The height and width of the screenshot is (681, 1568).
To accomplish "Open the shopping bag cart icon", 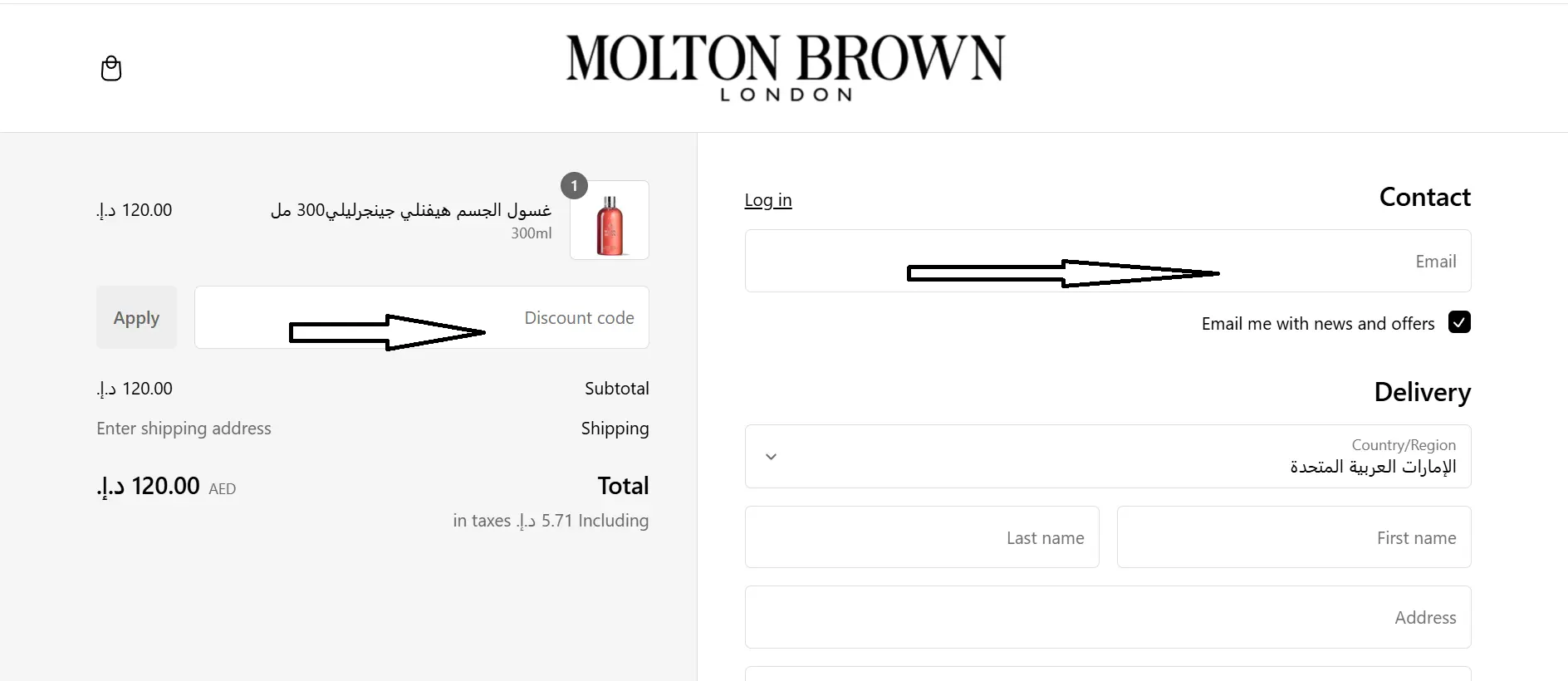I will click(x=110, y=68).
